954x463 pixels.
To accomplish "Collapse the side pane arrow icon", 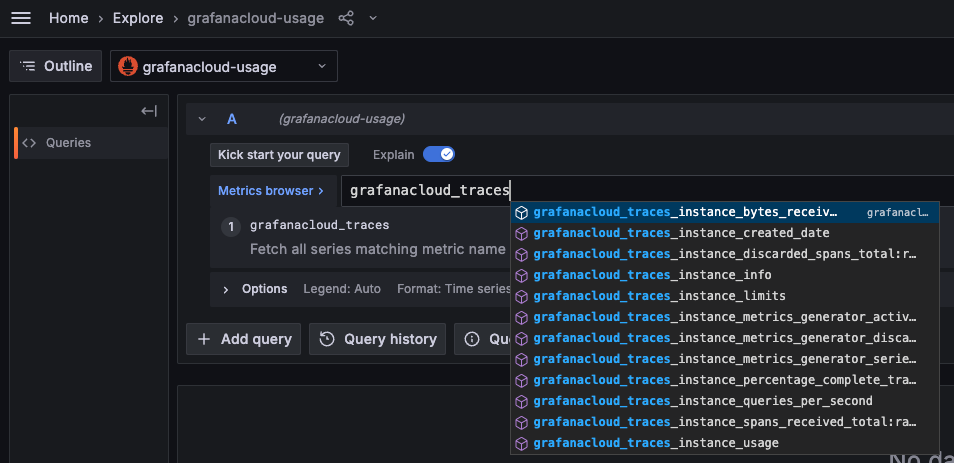I will coord(149,111).
